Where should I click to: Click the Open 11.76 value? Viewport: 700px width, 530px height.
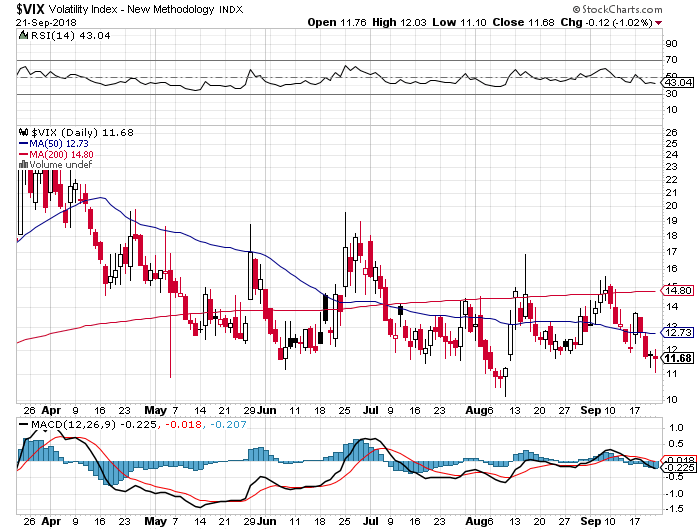337,22
